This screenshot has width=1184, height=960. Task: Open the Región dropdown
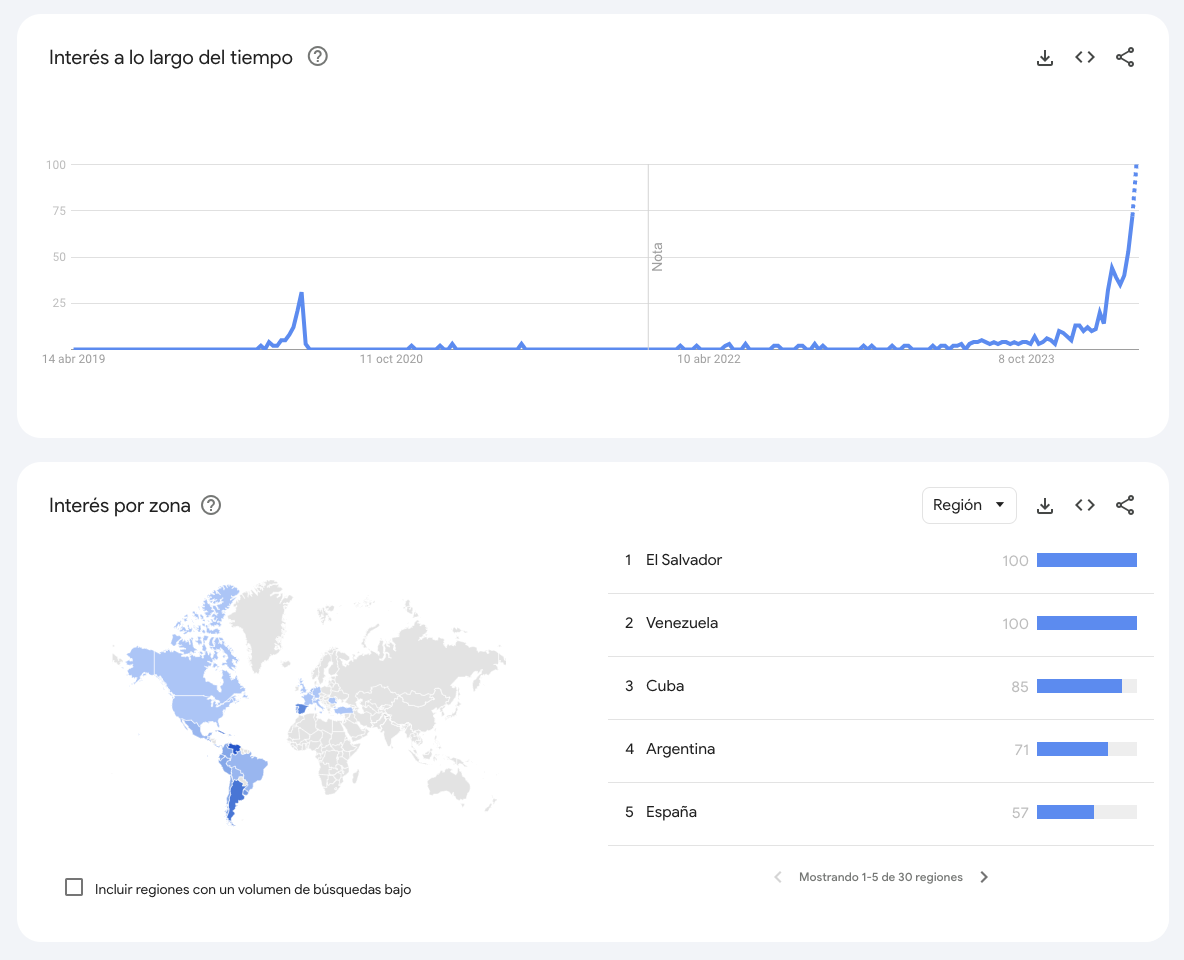(968, 506)
